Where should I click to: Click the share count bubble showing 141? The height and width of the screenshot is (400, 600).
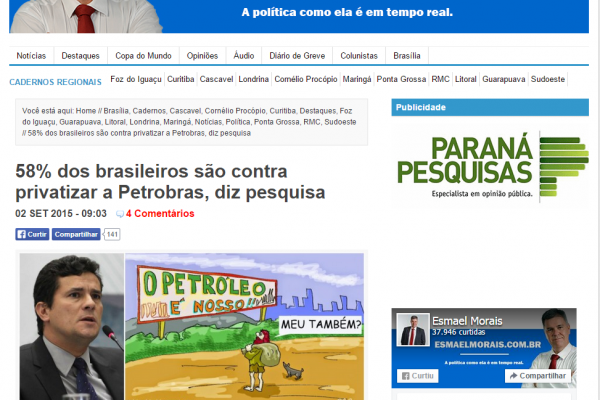coord(112,234)
